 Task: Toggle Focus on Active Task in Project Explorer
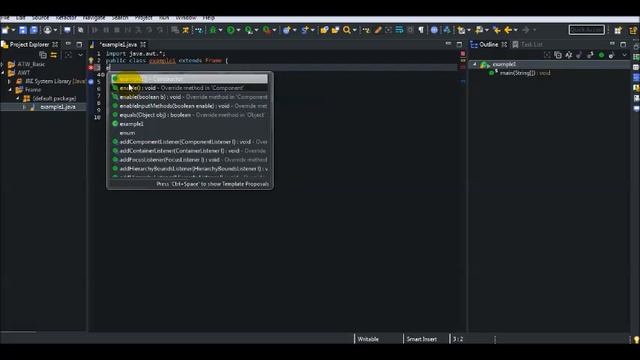point(68,55)
